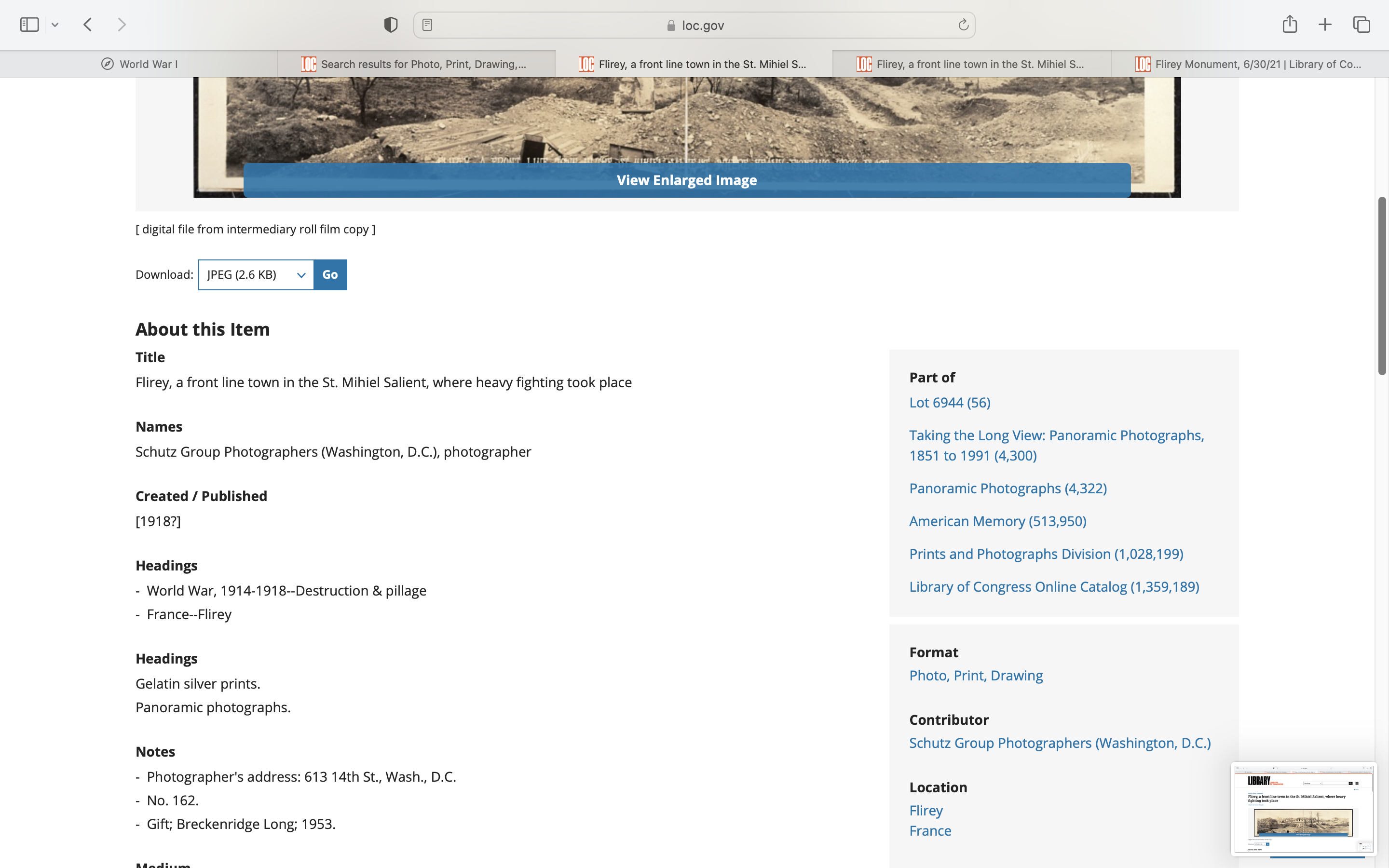Screen dimensions: 1389x868
Task: Click the View Enlarged Image button
Action: (x=686, y=180)
